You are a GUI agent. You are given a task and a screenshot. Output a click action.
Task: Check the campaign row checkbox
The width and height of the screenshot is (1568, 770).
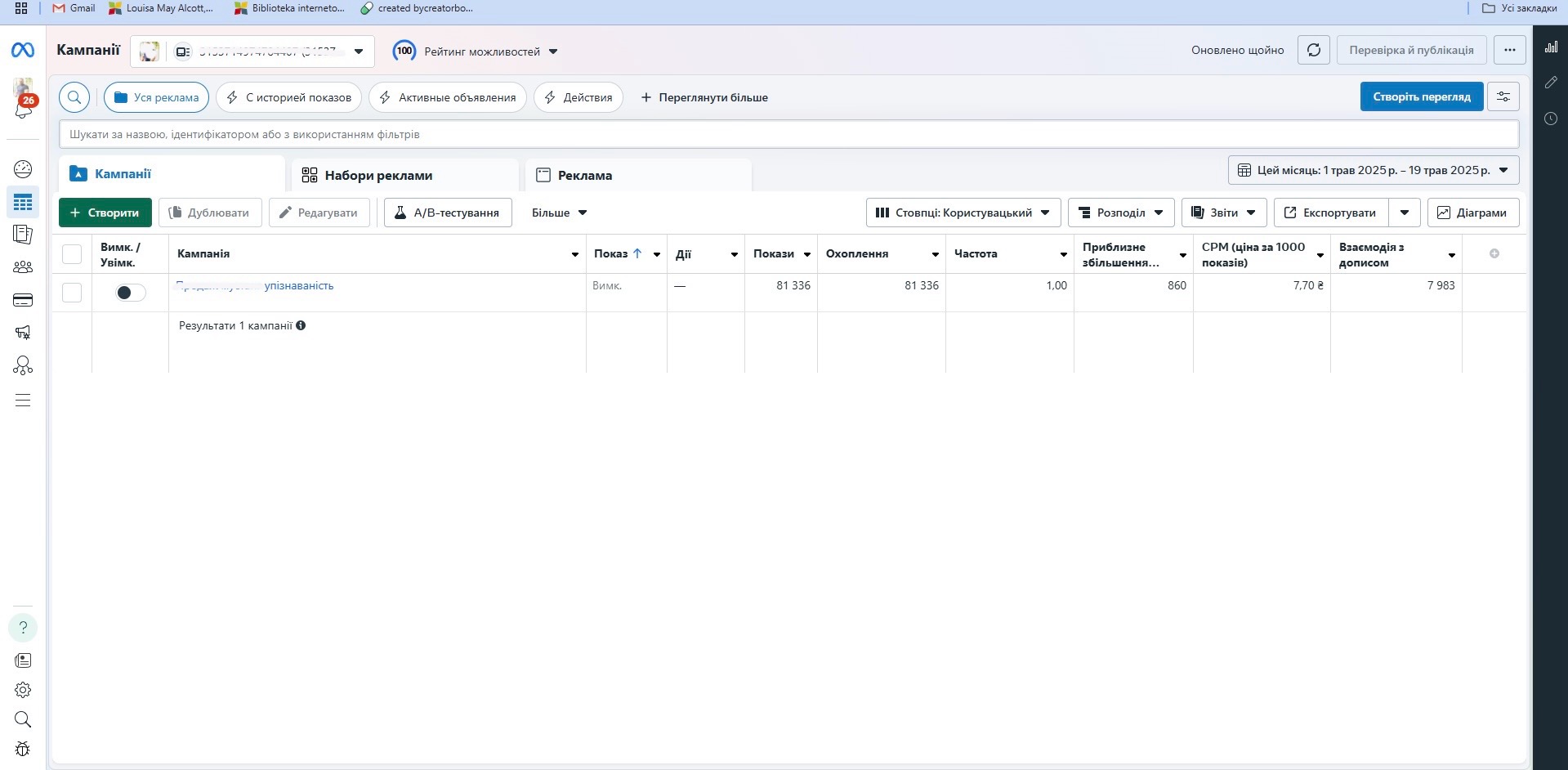coord(72,293)
